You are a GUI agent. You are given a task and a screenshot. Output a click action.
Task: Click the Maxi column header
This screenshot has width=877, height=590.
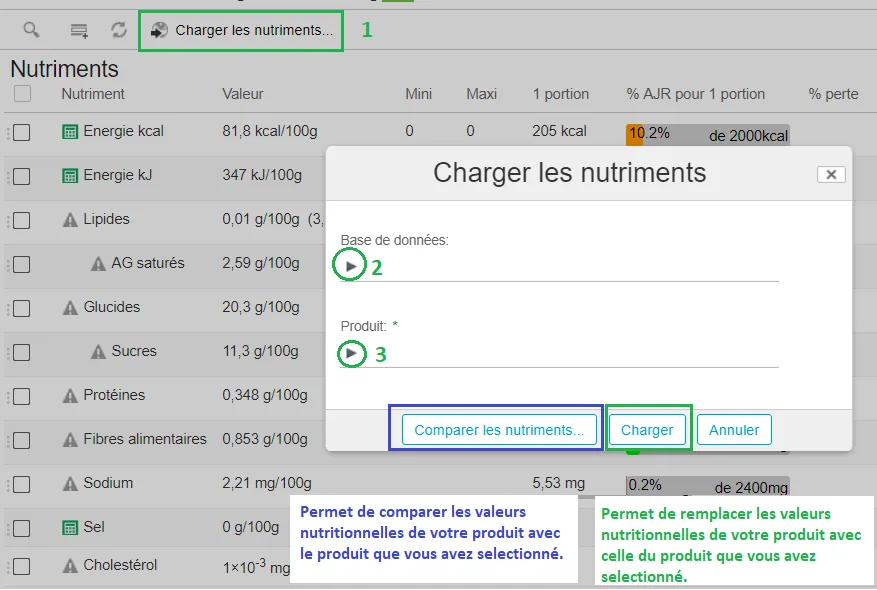(482, 94)
